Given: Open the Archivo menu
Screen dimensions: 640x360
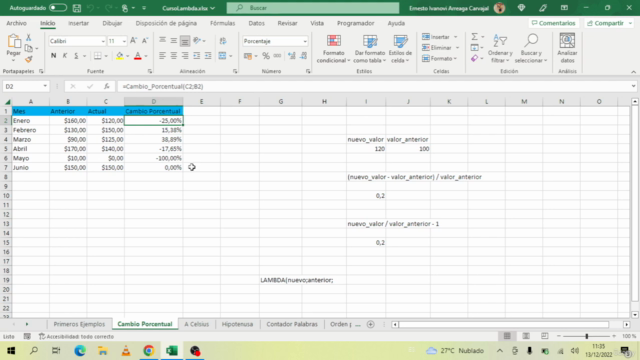Looking at the screenshot, I should coord(16,23).
